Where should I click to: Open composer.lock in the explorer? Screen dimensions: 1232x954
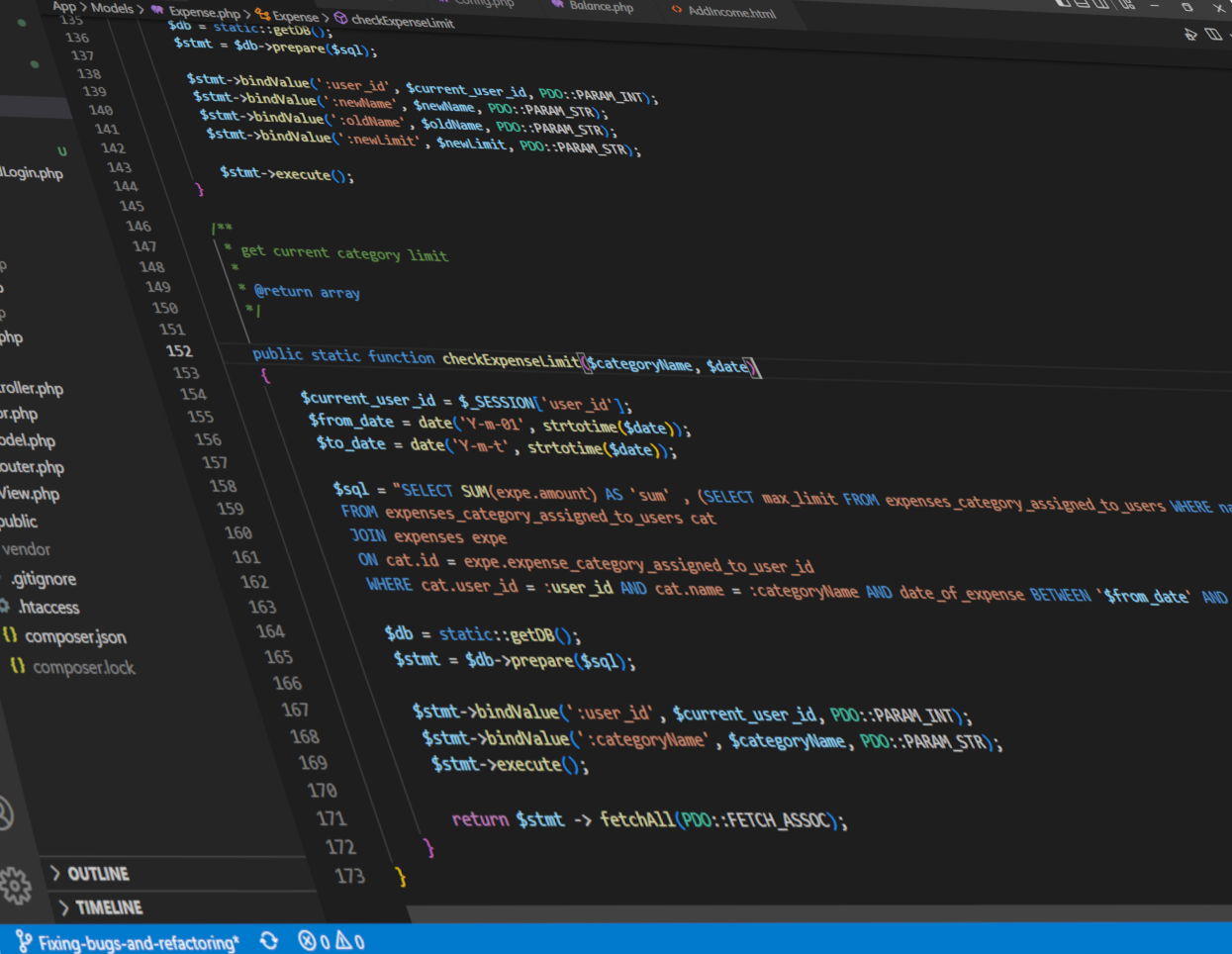(83, 668)
